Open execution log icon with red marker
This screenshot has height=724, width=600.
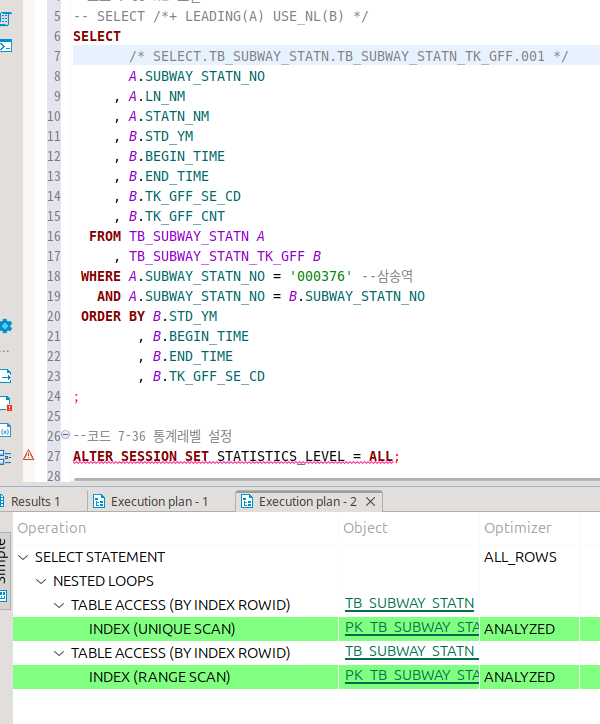coord(5,404)
